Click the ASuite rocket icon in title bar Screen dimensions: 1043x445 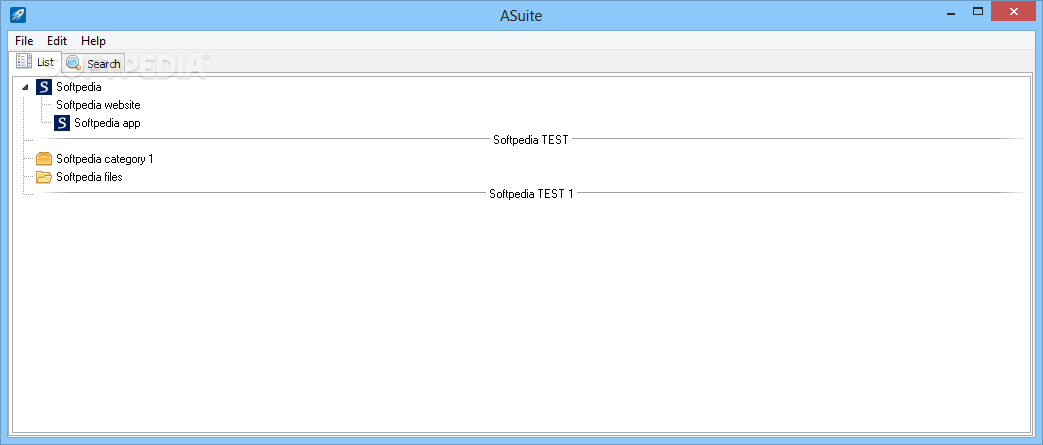point(18,14)
